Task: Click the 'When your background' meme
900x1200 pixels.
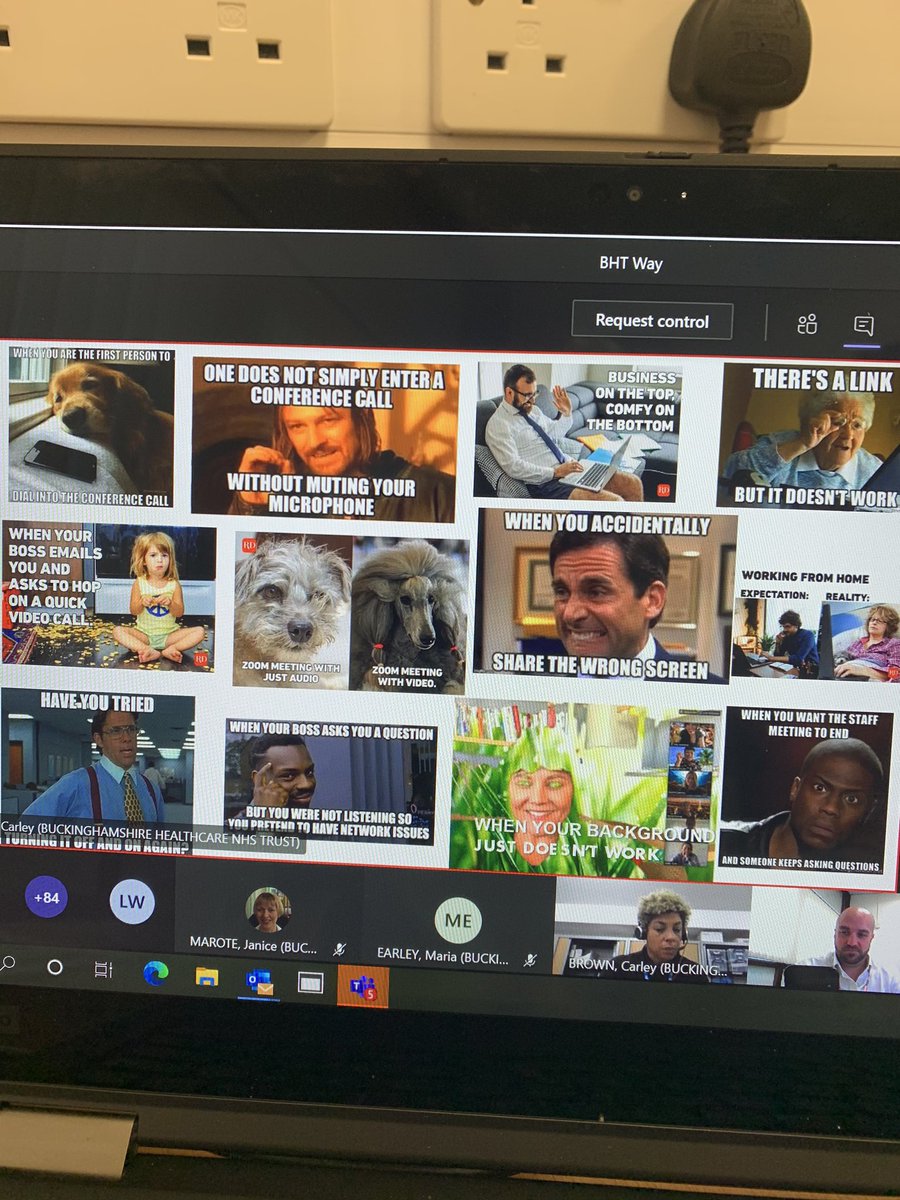Action: click(583, 788)
